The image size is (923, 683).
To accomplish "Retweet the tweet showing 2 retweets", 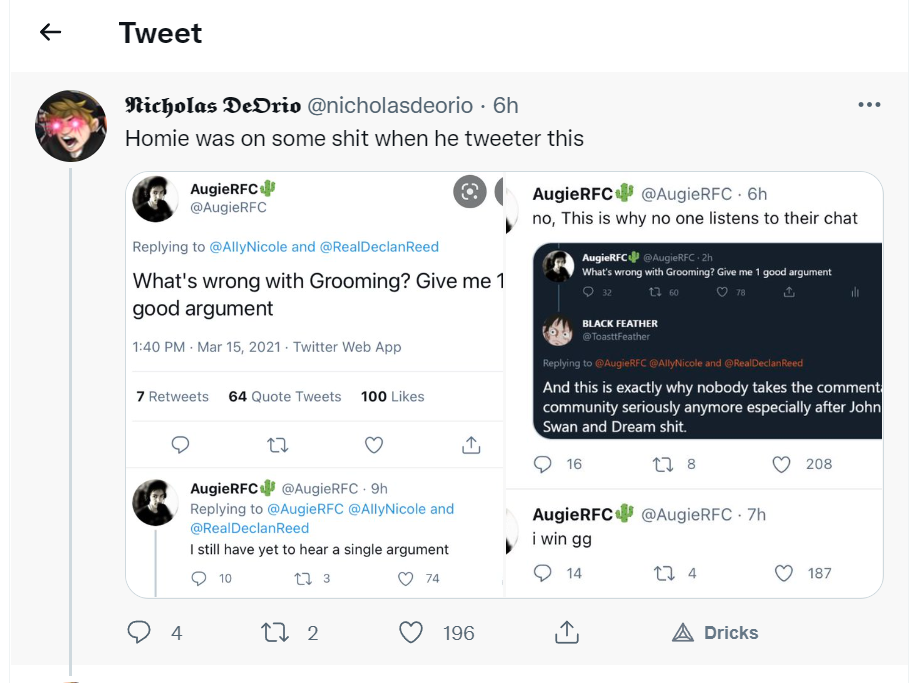I will click(x=275, y=632).
